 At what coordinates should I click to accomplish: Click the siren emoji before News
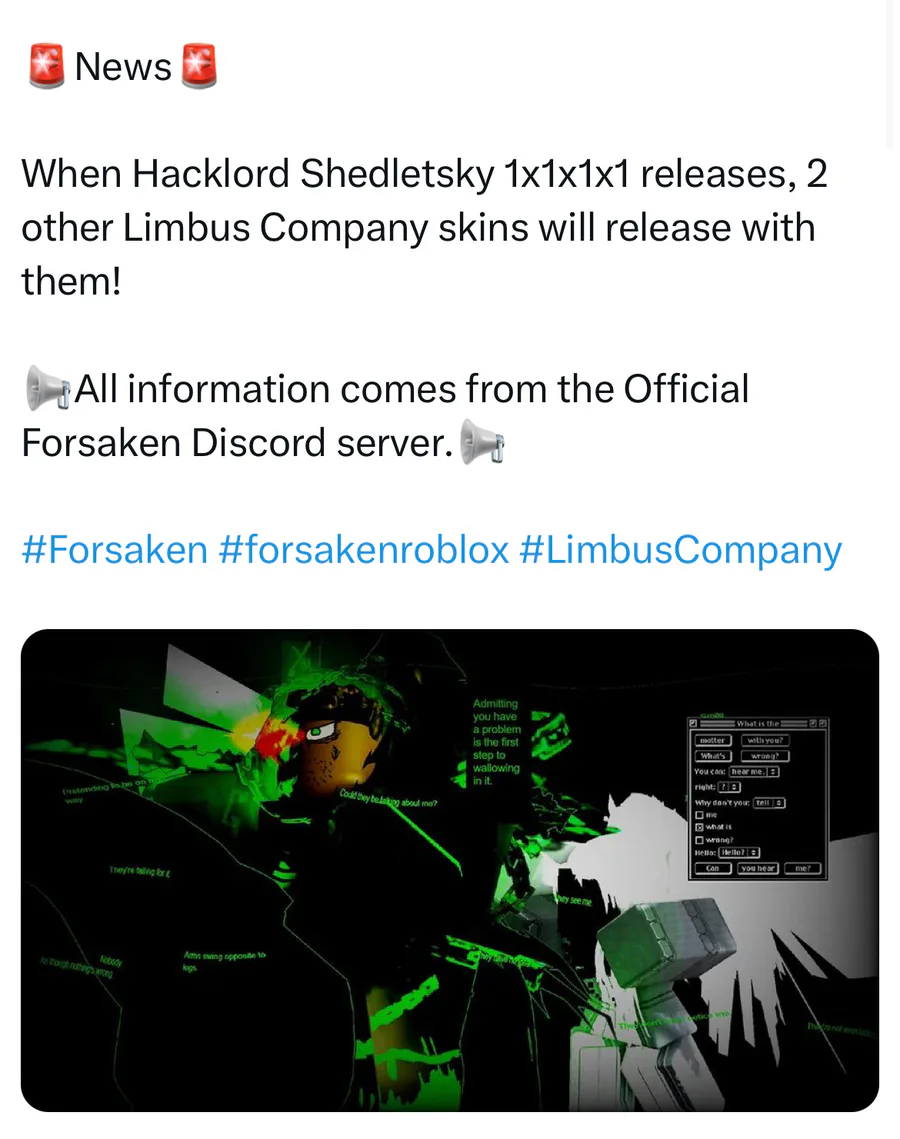47,66
